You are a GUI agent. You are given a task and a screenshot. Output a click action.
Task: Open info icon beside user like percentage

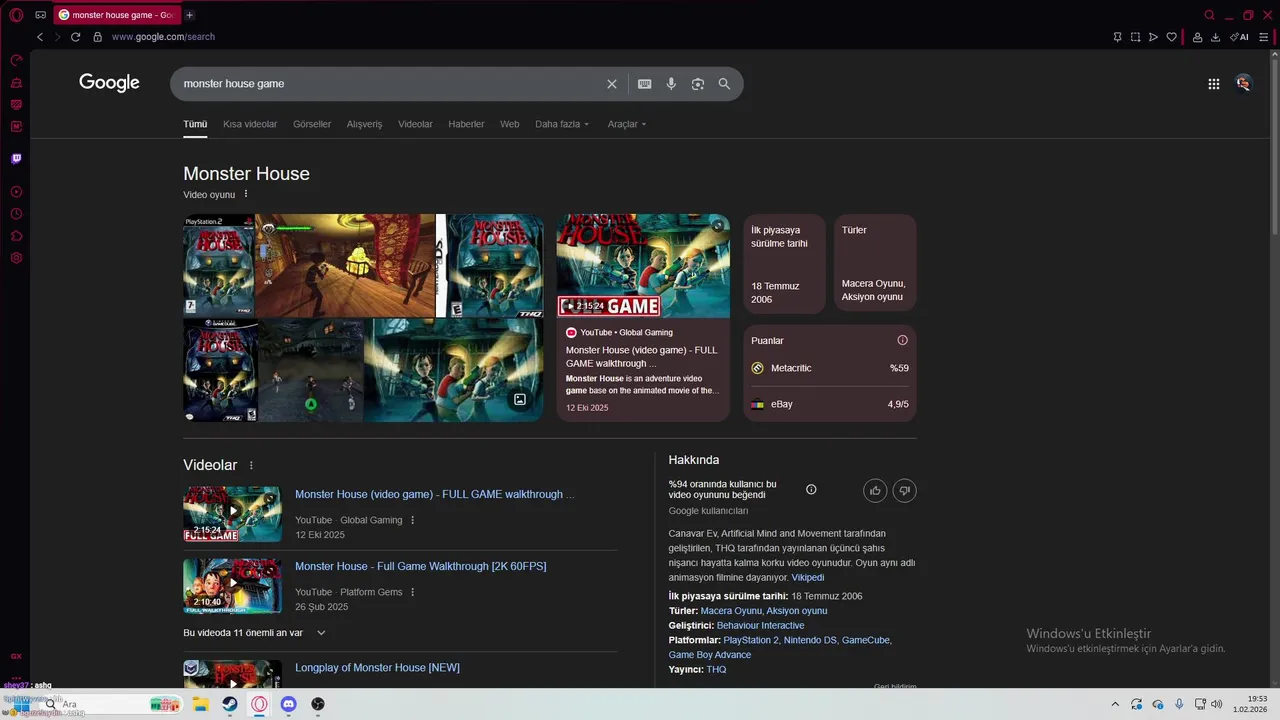click(x=811, y=489)
